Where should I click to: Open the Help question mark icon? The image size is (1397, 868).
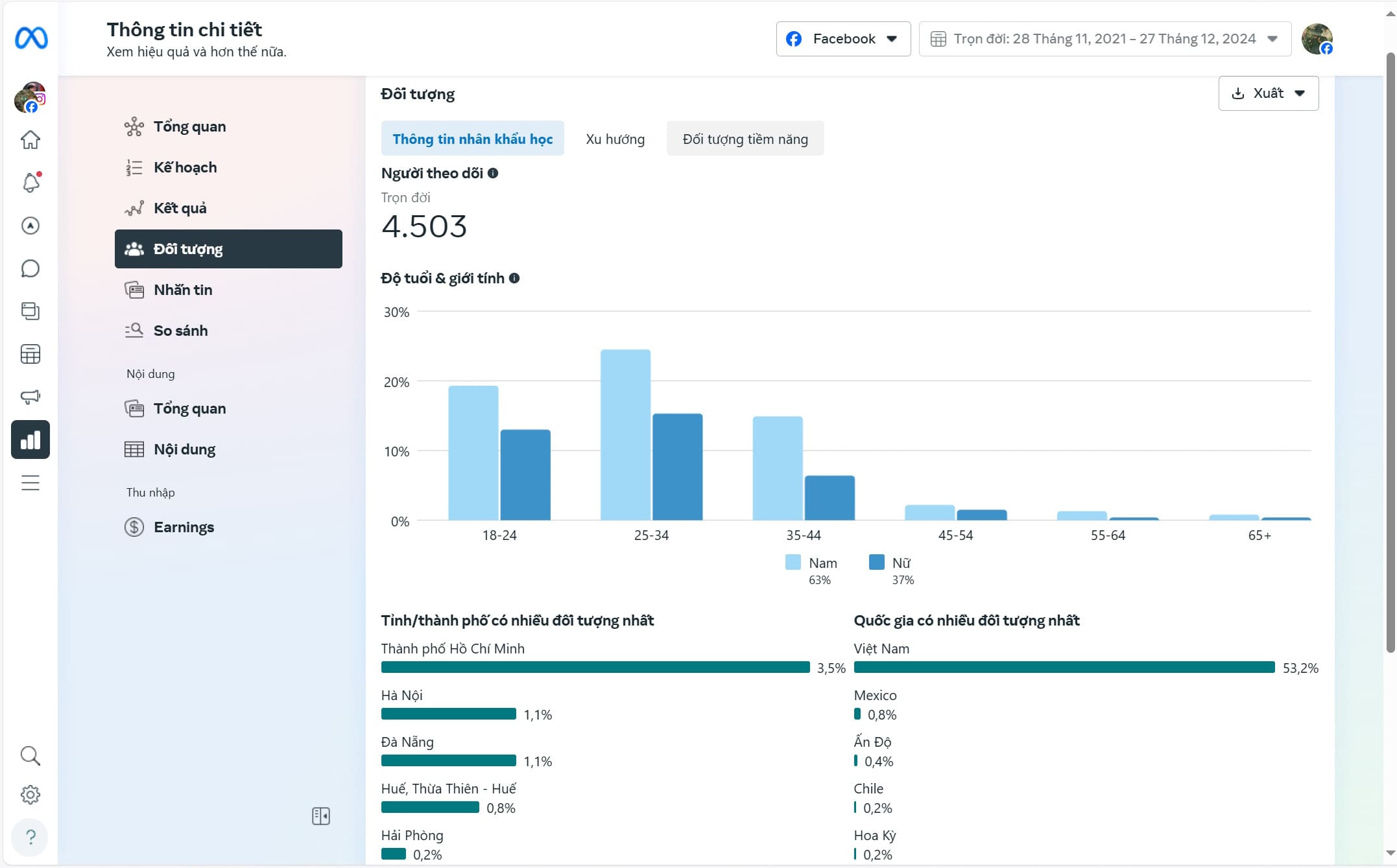(x=30, y=837)
